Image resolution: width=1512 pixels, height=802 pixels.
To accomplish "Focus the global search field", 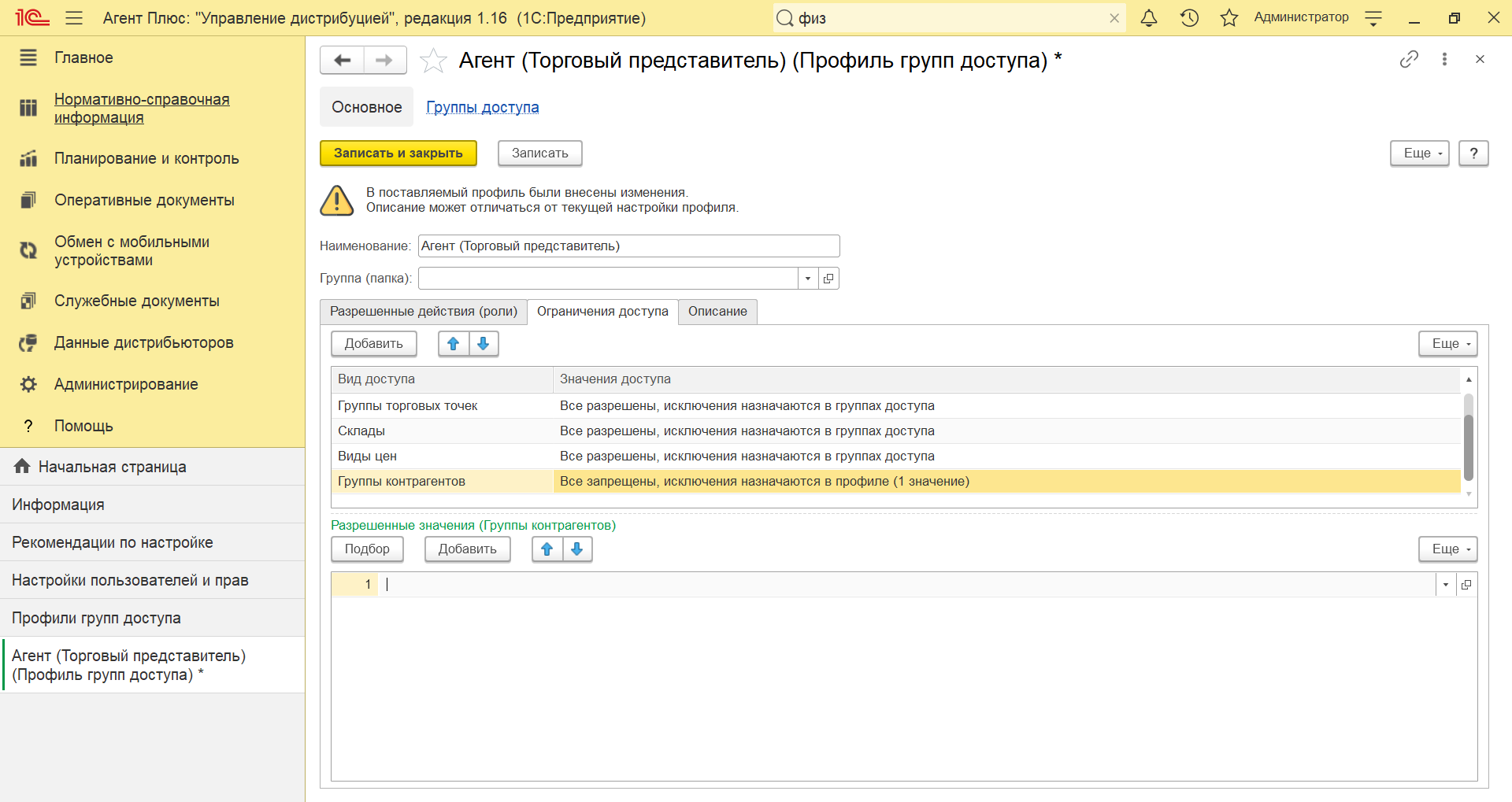I will tap(951, 18).
